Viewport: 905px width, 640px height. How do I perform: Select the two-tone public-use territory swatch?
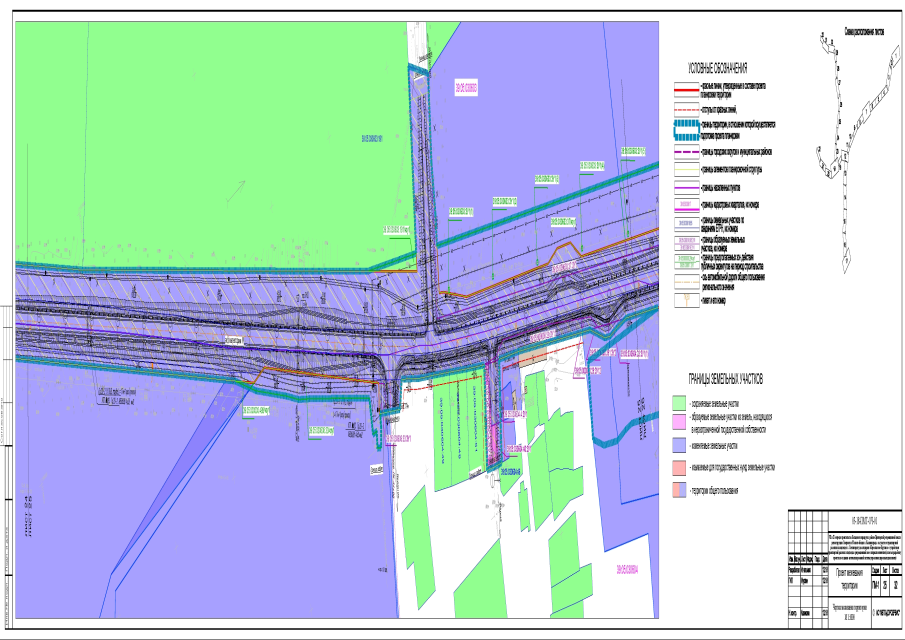coord(678,490)
